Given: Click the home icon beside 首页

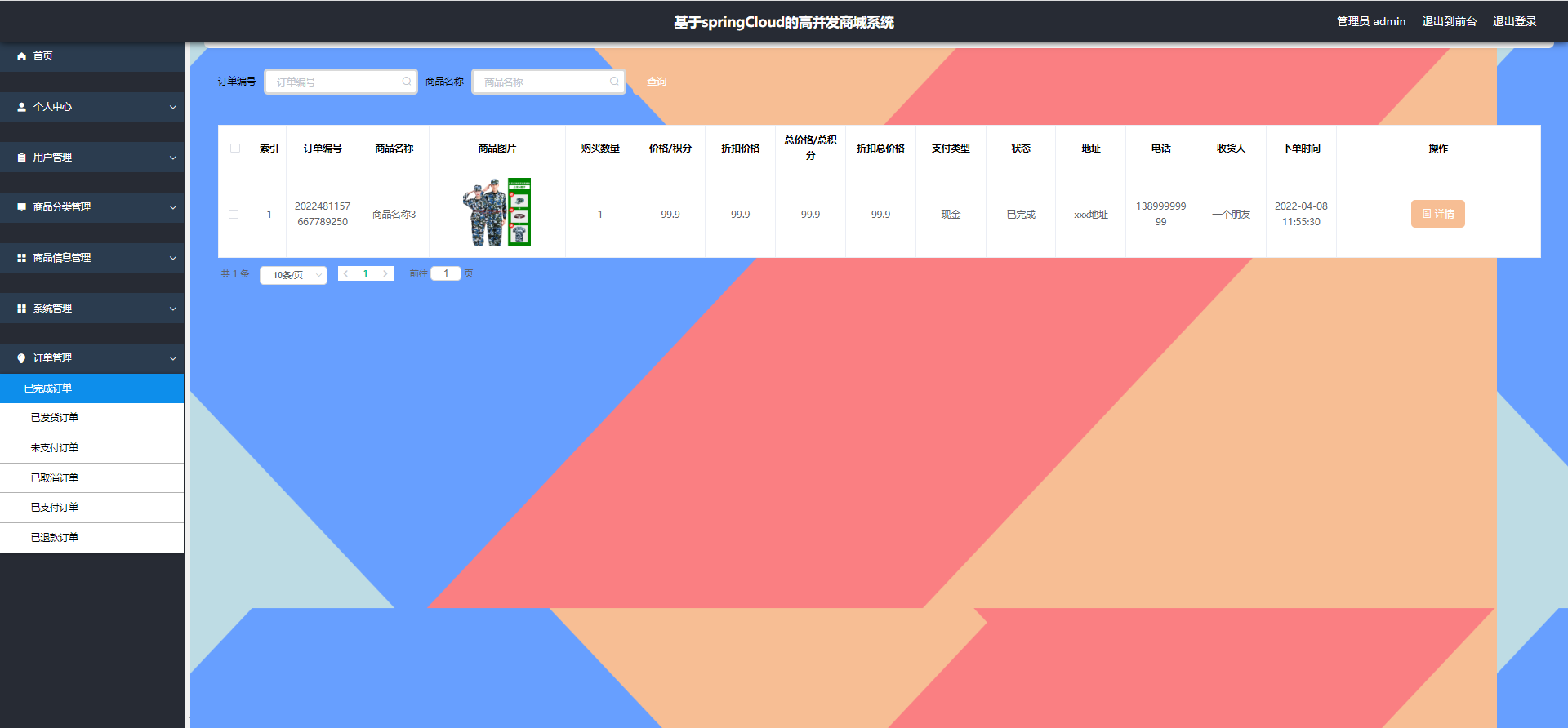Looking at the screenshot, I should [22, 56].
